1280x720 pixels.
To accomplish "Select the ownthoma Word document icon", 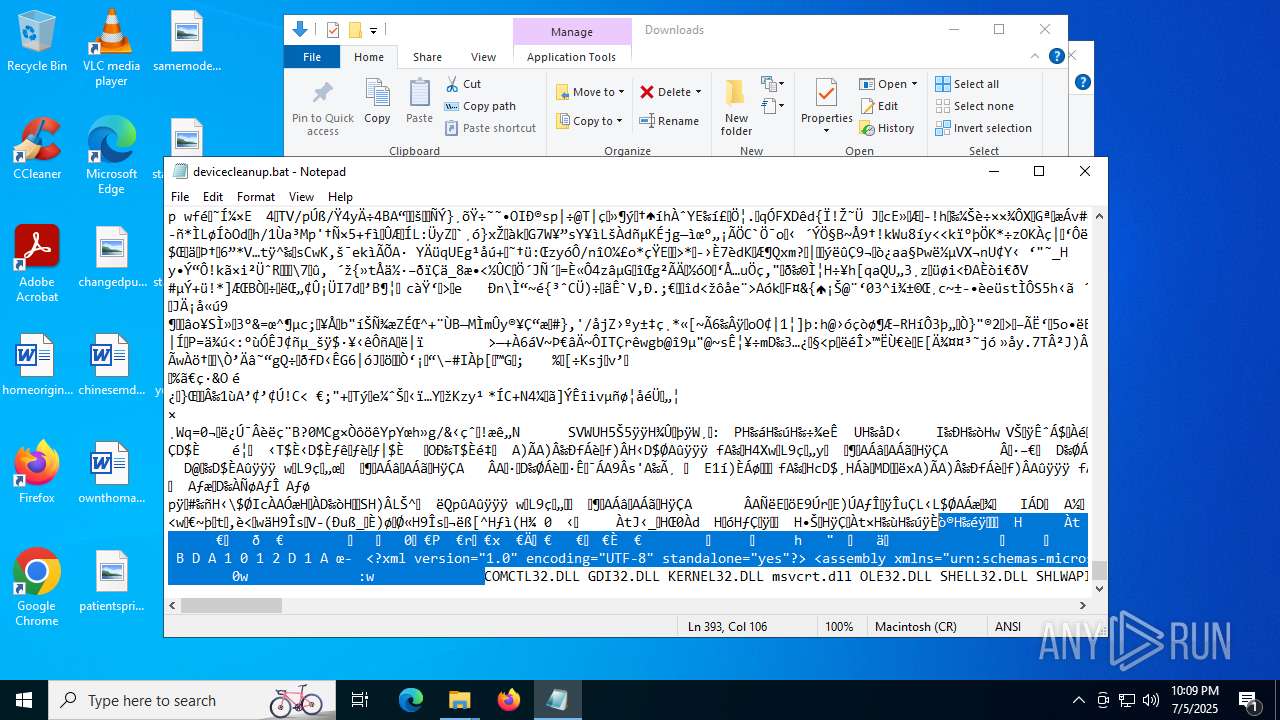I will point(111,472).
